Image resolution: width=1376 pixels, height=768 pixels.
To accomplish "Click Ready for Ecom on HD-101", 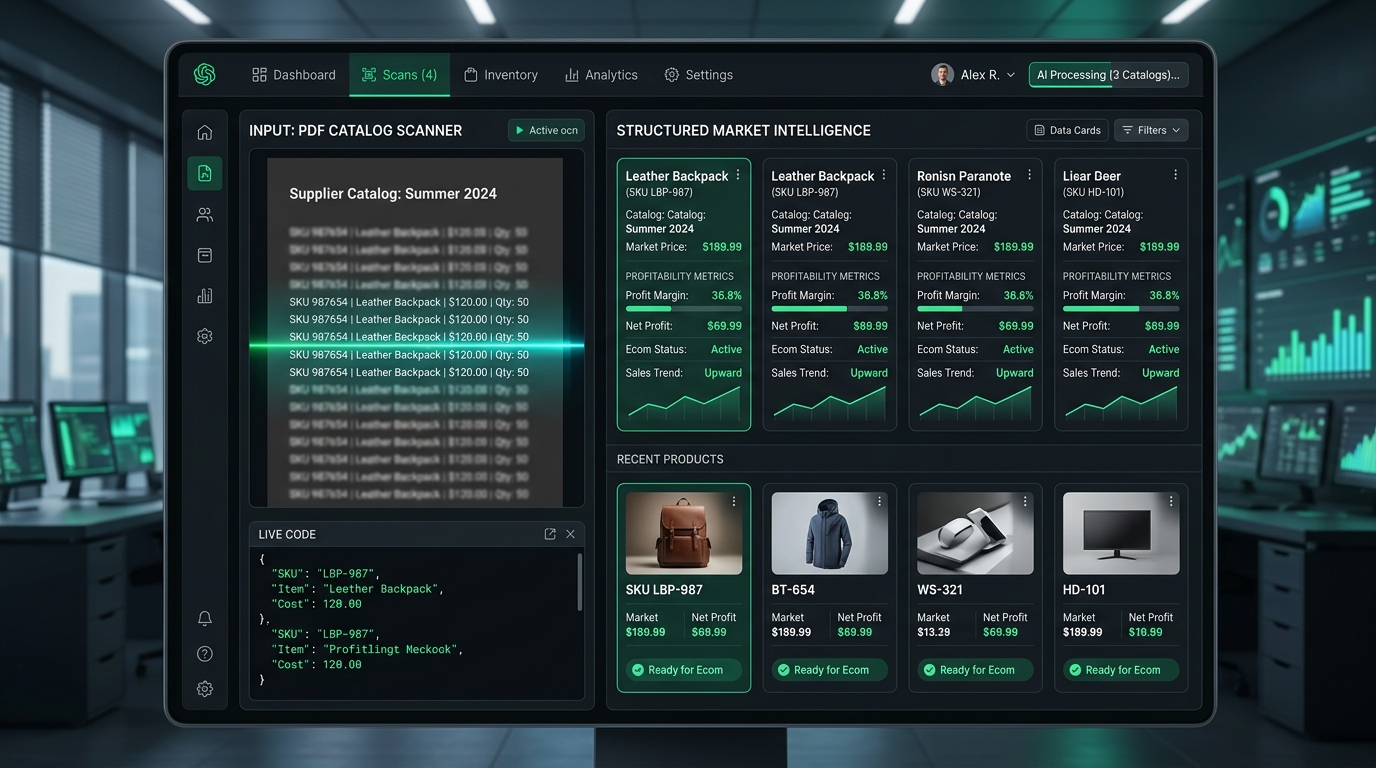I will 1121,670.
